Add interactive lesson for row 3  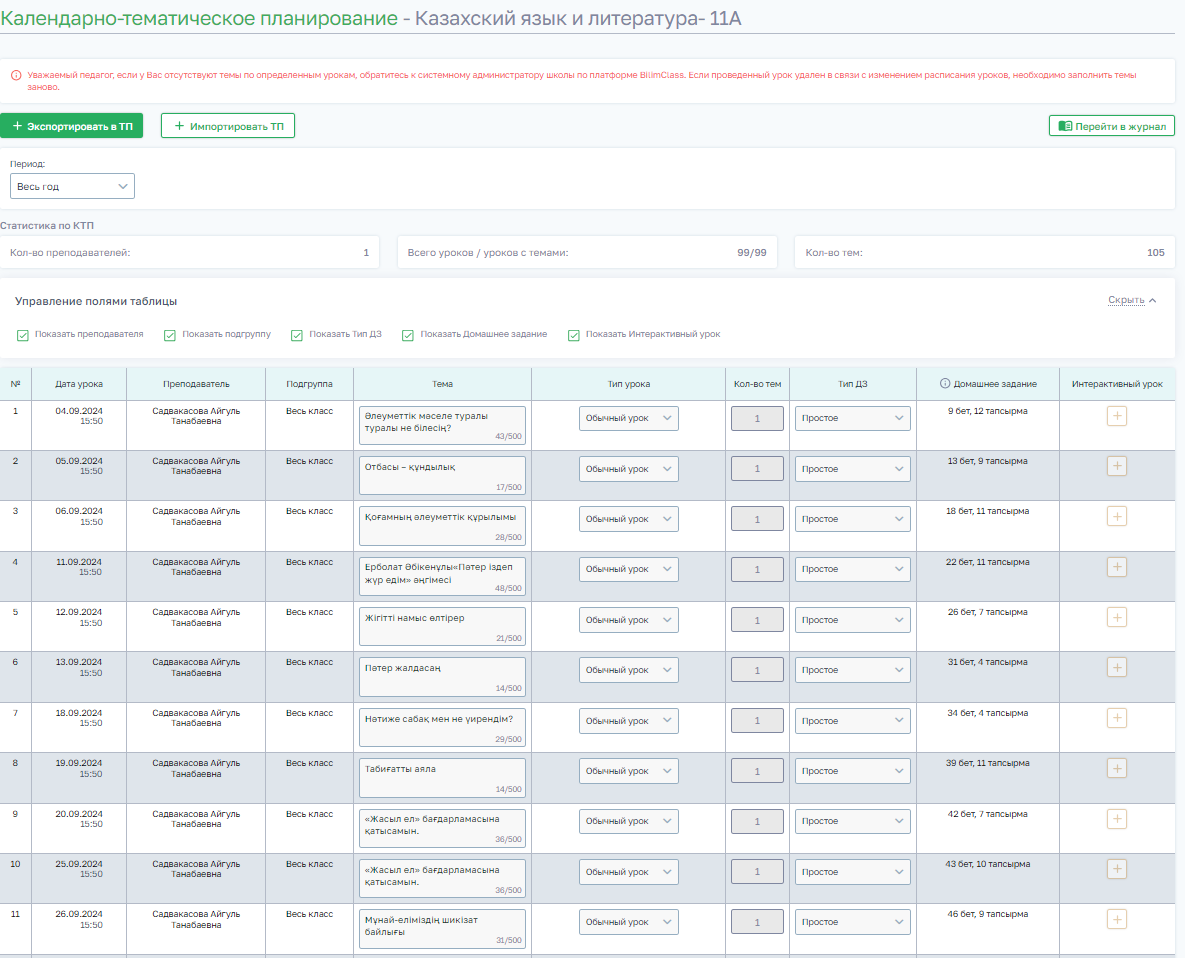click(1116, 516)
